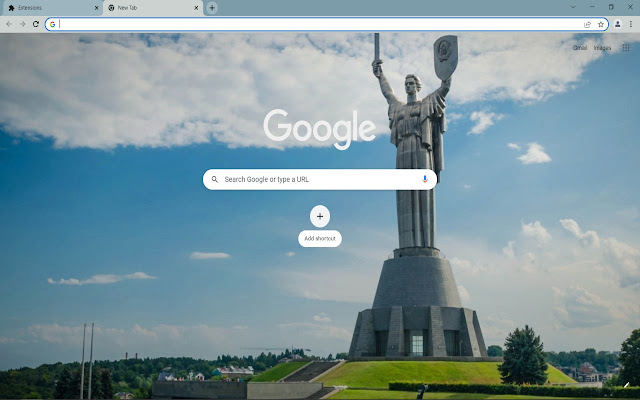
Task: Click the Add shortcut label
Action: click(x=320, y=238)
